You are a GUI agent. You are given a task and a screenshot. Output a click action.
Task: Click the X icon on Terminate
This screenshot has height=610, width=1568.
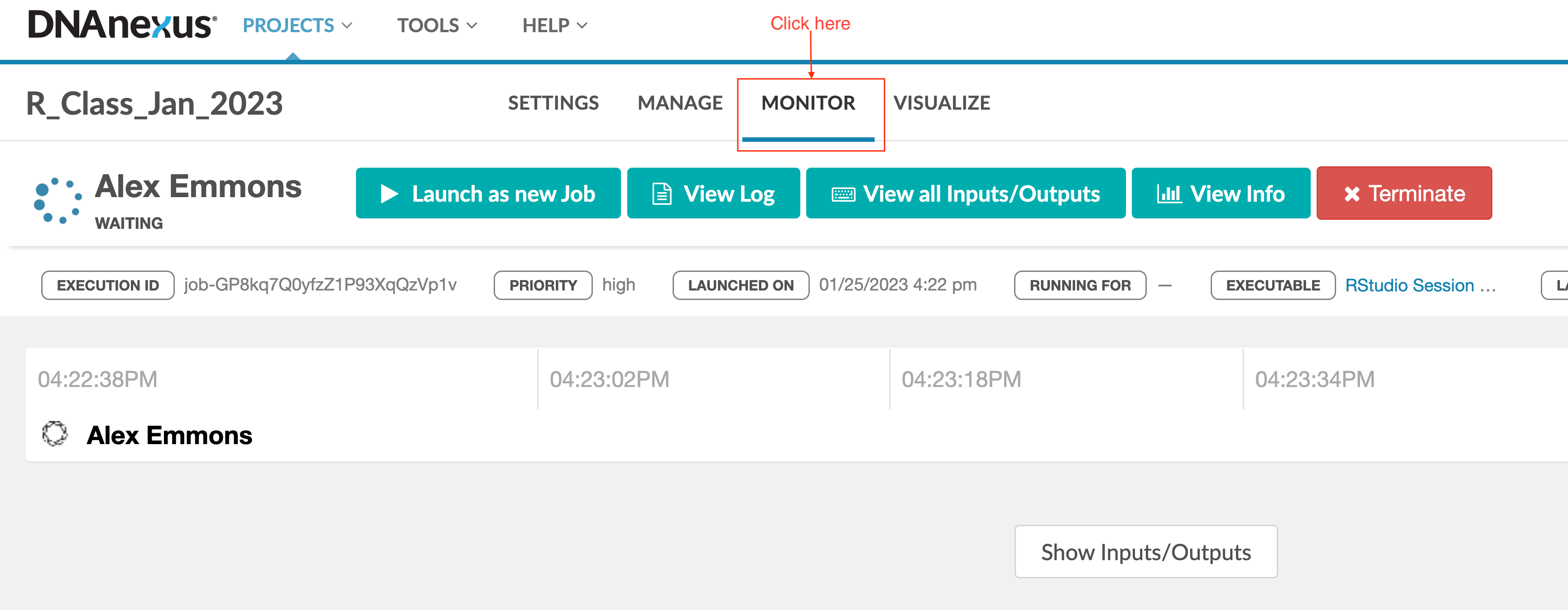click(1352, 194)
